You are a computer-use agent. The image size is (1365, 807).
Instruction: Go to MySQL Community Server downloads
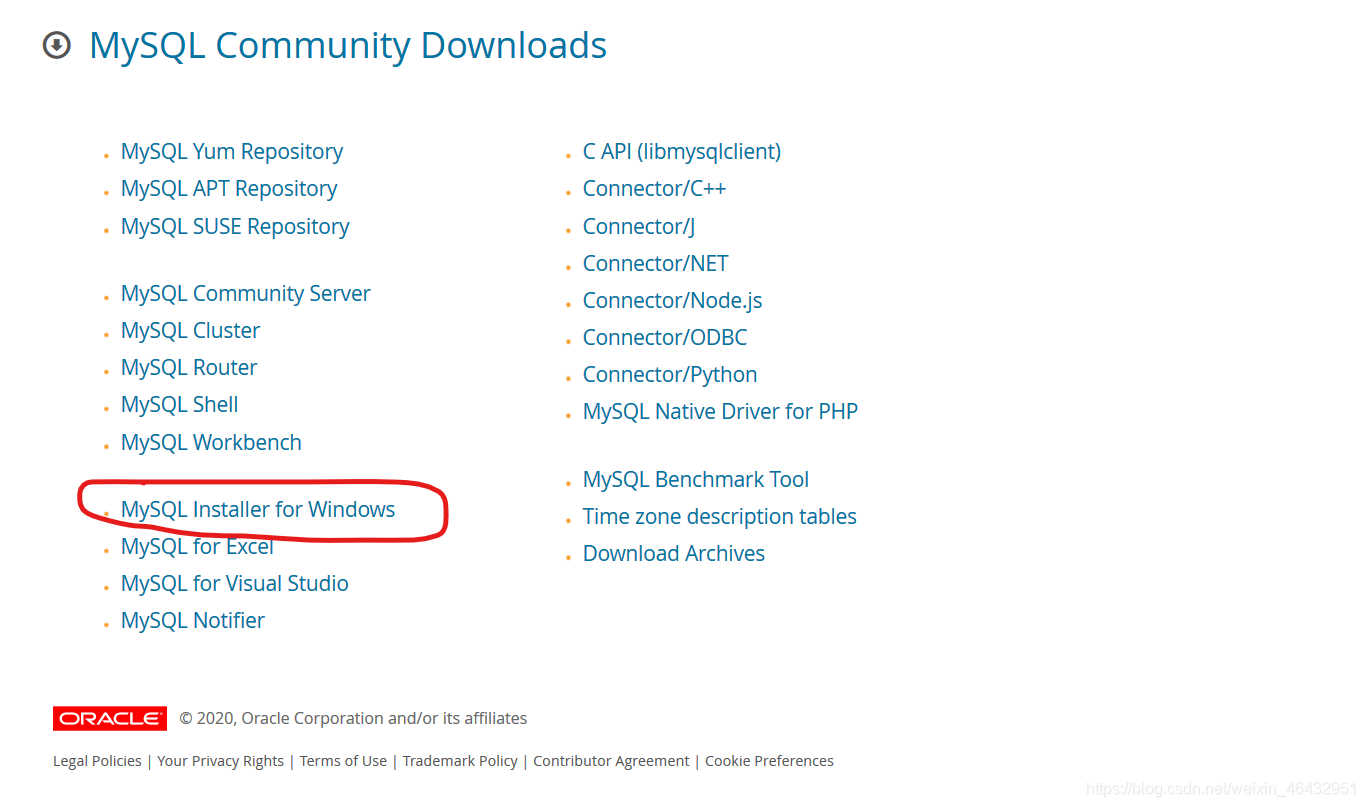pyautogui.click(x=246, y=294)
